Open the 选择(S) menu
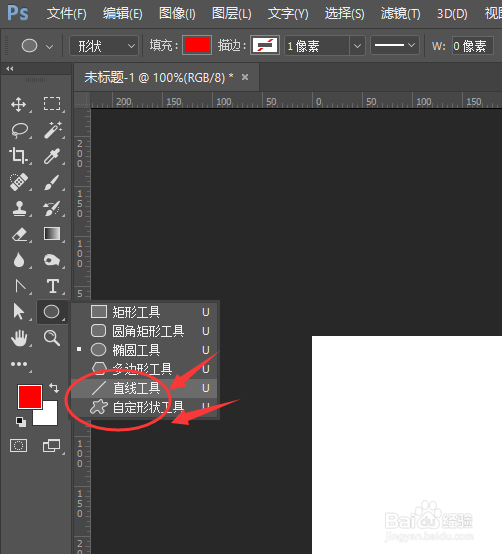Image resolution: width=502 pixels, height=554 pixels. tap(344, 14)
